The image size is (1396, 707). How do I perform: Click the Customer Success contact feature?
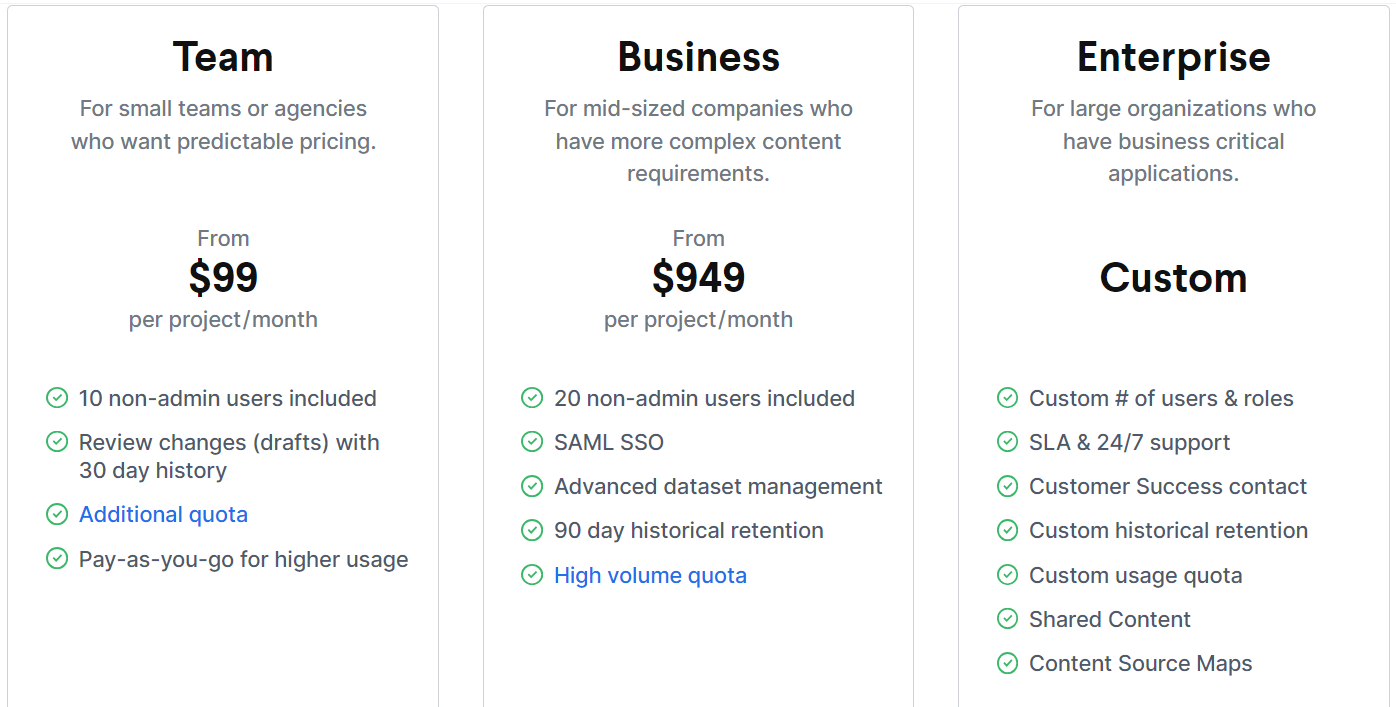pos(1168,486)
